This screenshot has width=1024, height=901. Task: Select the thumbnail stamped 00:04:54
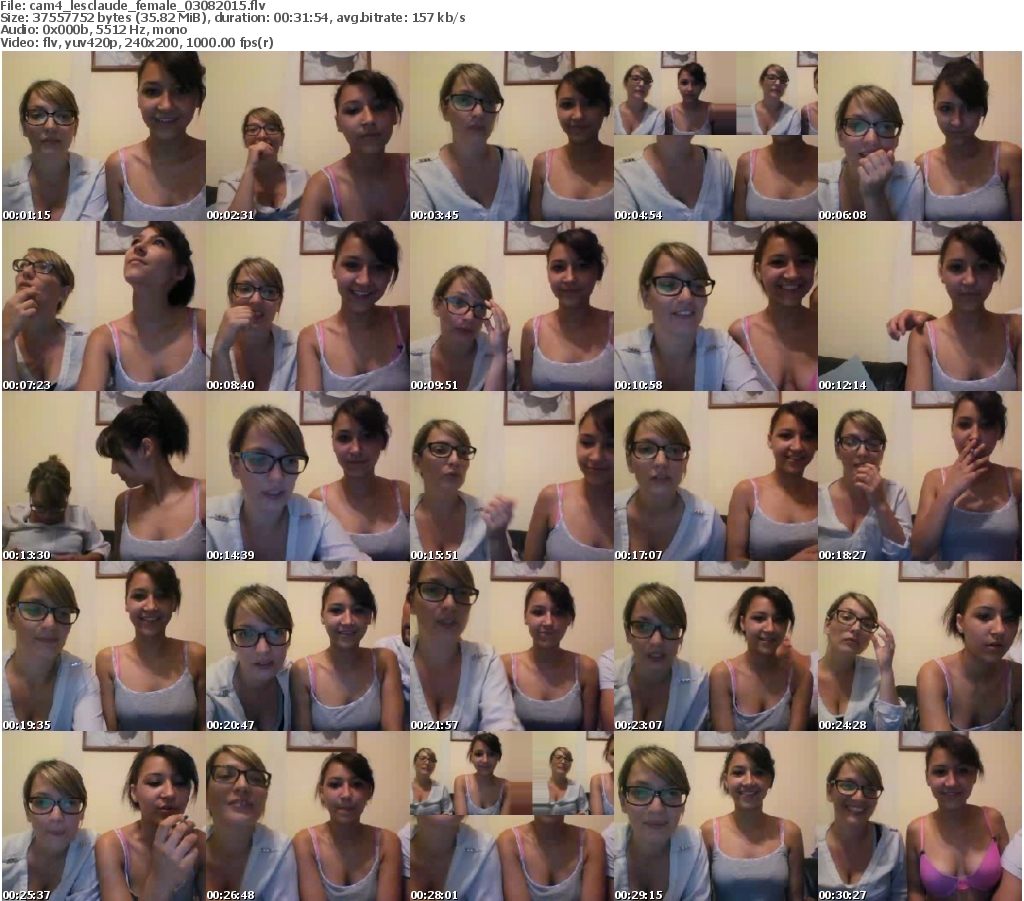[x=716, y=136]
